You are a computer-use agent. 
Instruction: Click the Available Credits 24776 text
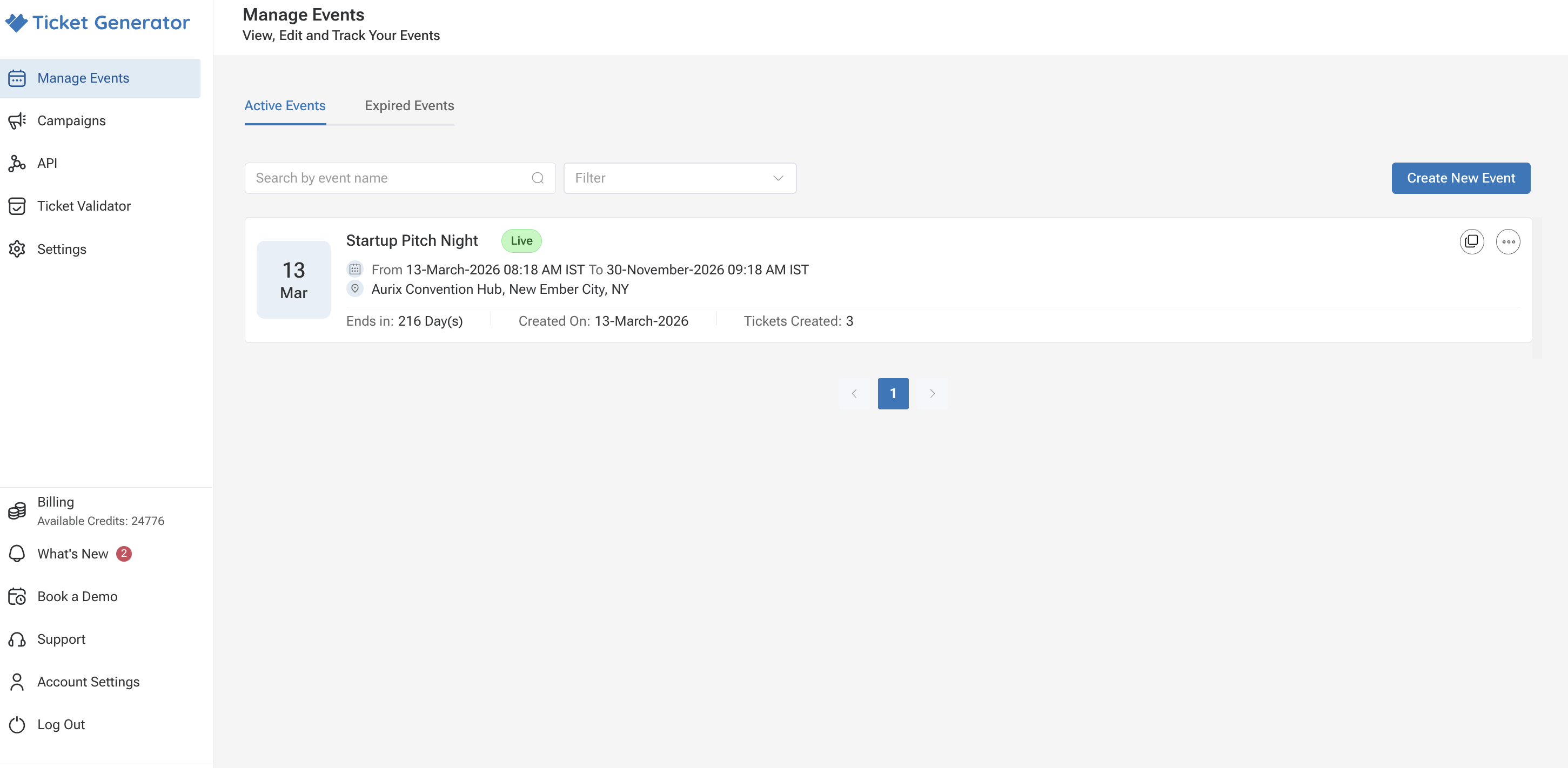coord(101,521)
